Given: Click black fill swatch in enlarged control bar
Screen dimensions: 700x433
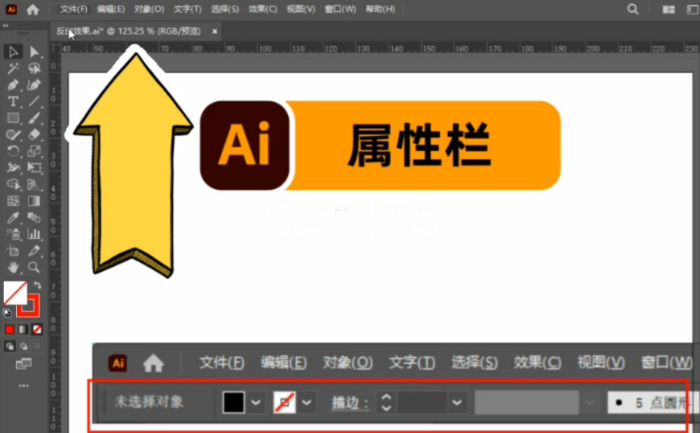Looking at the screenshot, I should click(233, 402).
